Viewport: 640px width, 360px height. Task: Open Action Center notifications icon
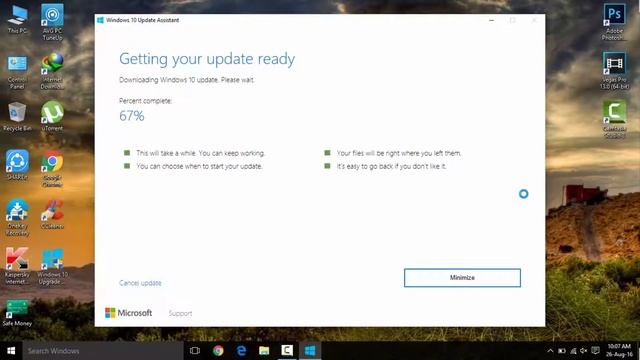[596, 351]
